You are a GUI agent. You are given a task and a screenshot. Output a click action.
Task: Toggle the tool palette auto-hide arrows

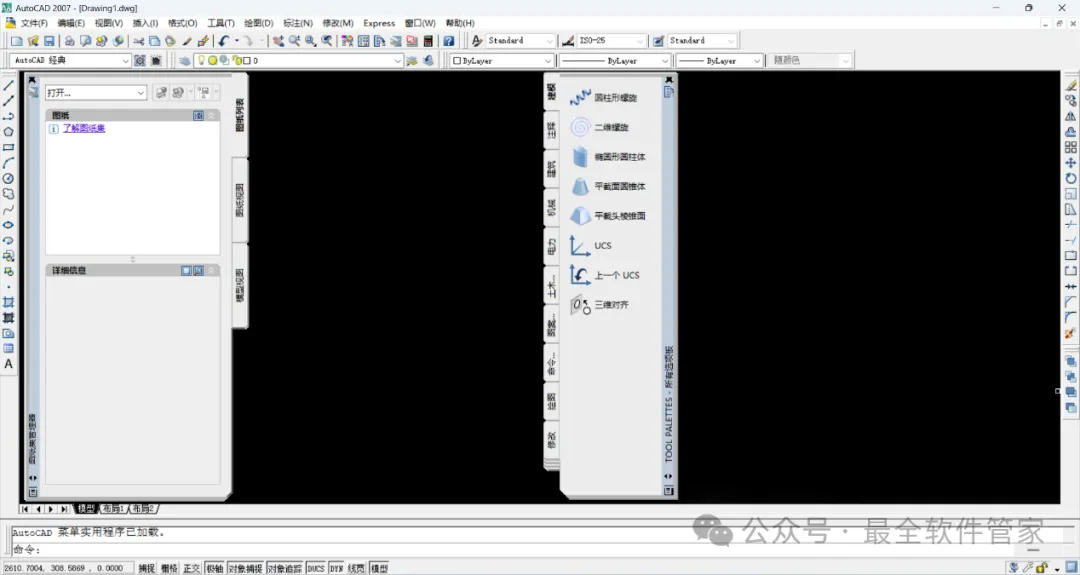tap(668, 477)
